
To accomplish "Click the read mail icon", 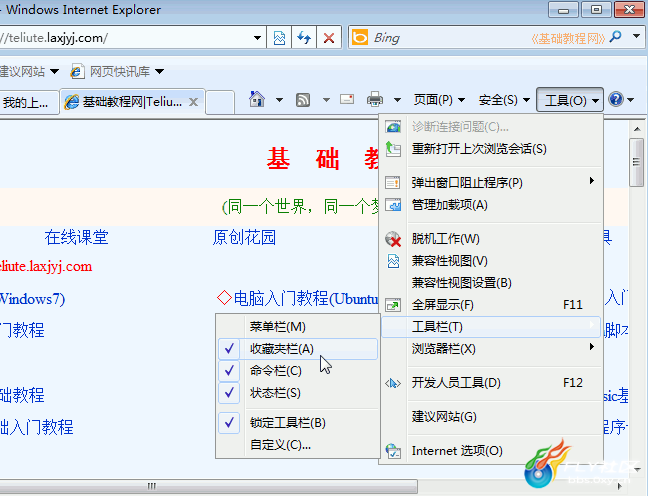I will pyautogui.click(x=347, y=99).
